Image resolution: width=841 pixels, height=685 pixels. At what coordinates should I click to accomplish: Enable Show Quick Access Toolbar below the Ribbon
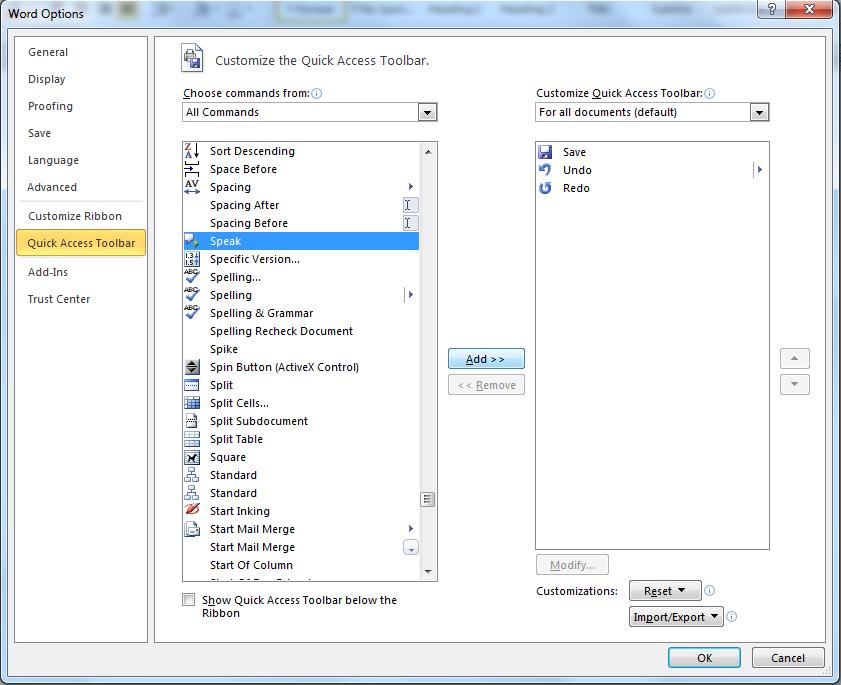pos(188,599)
